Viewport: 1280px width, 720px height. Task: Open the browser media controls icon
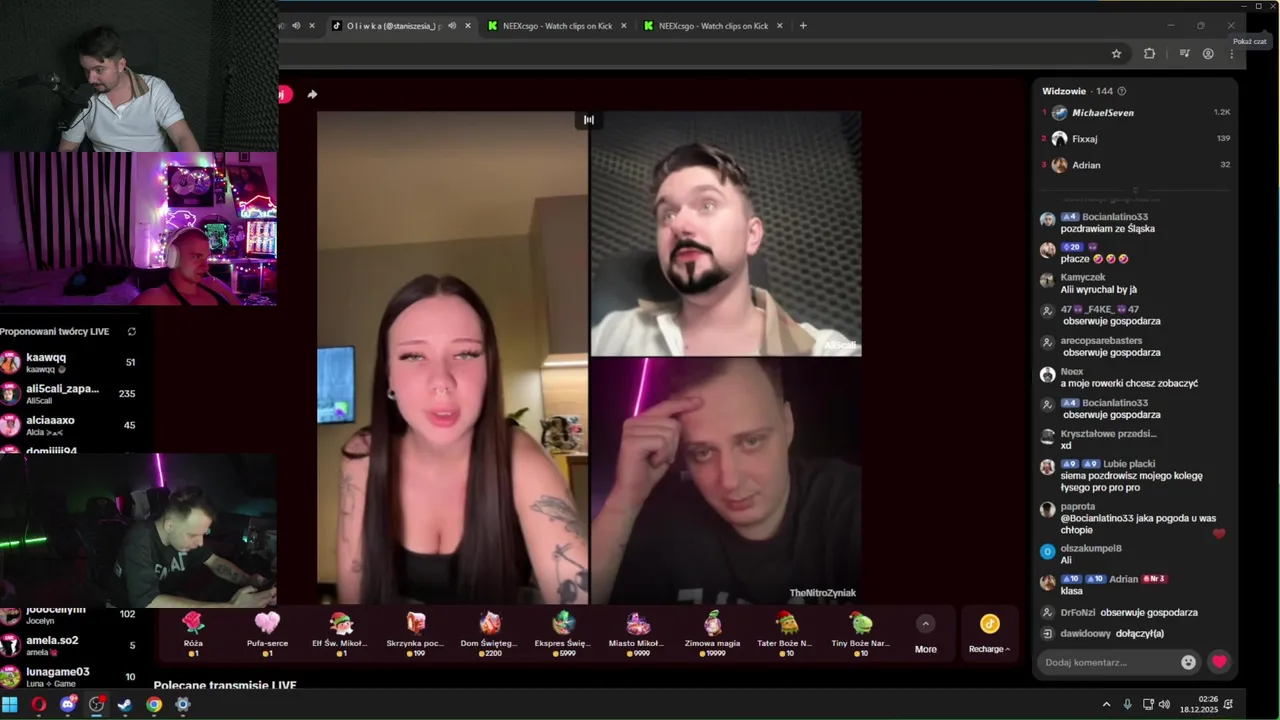coord(1184,54)
